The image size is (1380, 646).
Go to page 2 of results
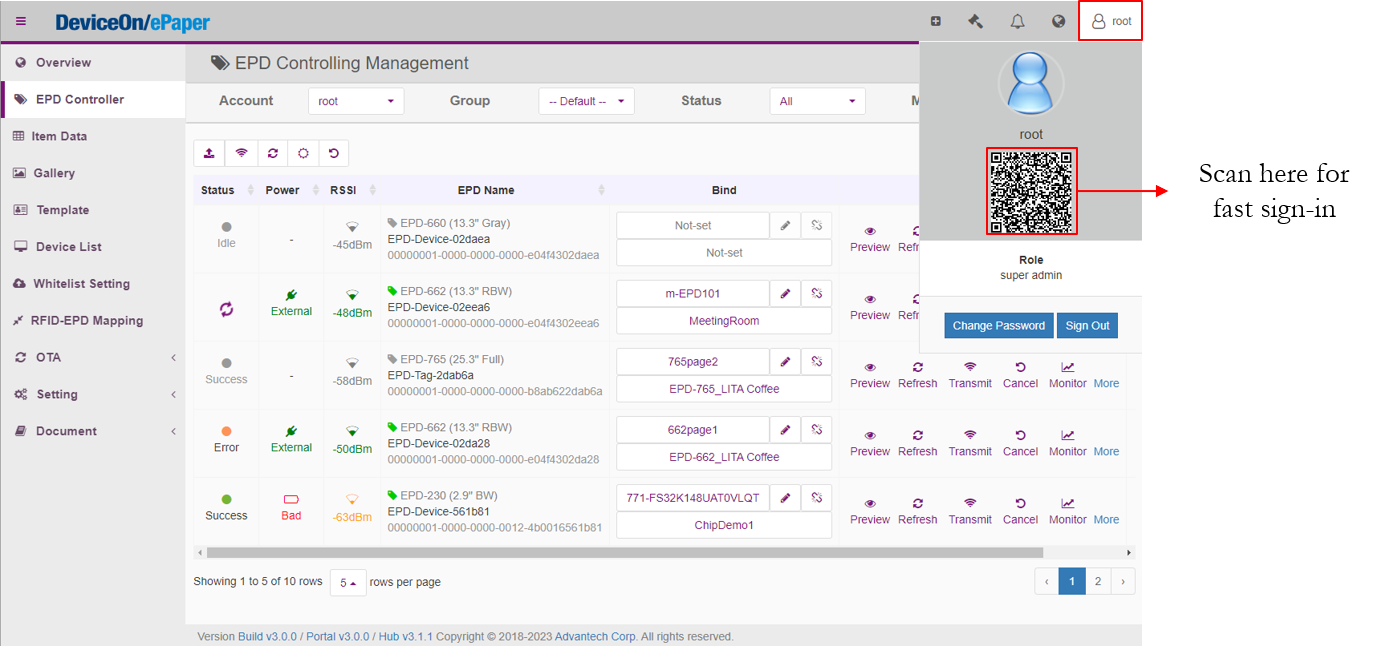coord(1097,581)
